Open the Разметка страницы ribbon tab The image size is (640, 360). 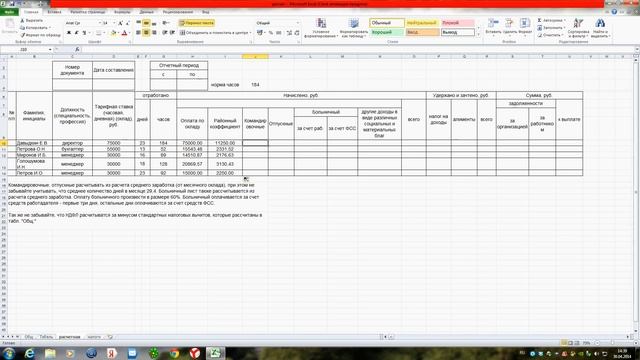click(x=88, y=12)
